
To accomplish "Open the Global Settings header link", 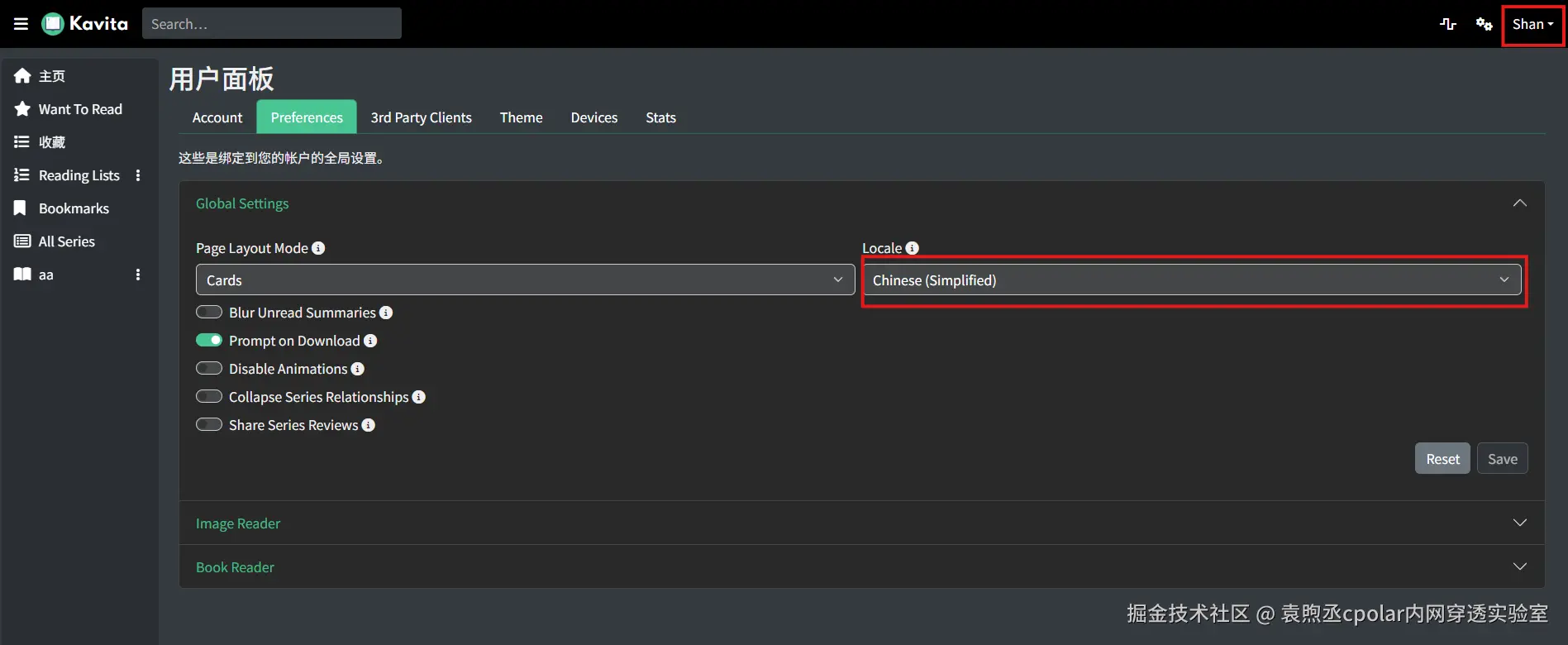I will pos(242,203).
